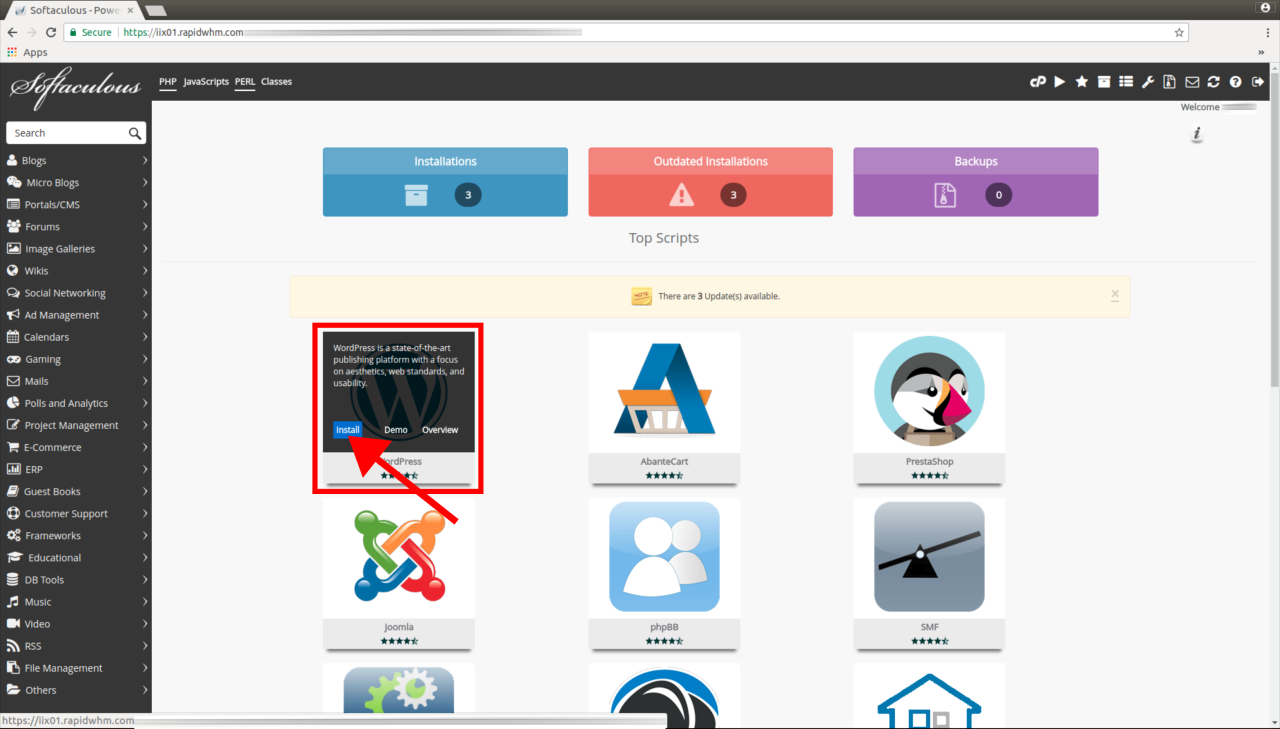This screenshot has height=729, width=1280.
Task: Open the JavaScripts section
Action: 205,82
